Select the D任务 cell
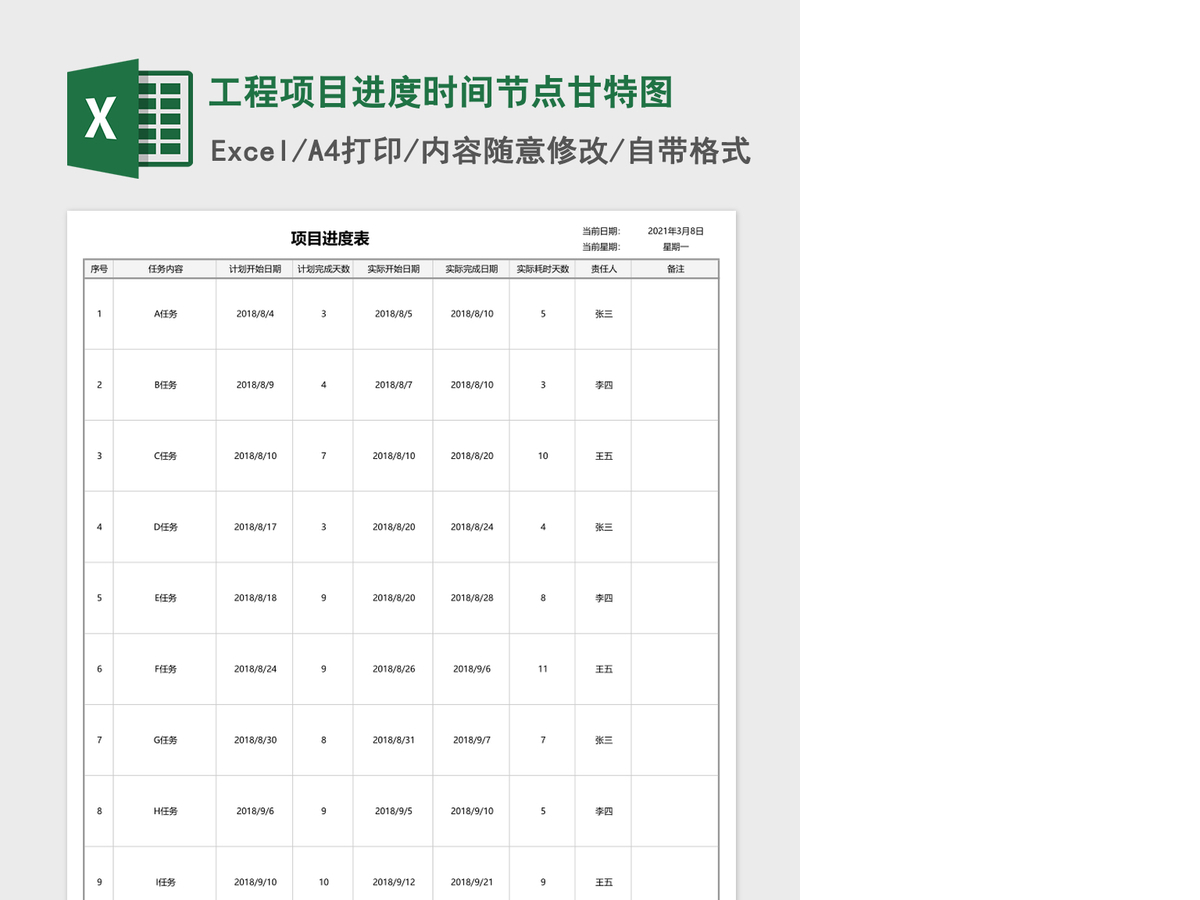Image resolution: width=1200 pixels, height=900 pixels. 165,527
